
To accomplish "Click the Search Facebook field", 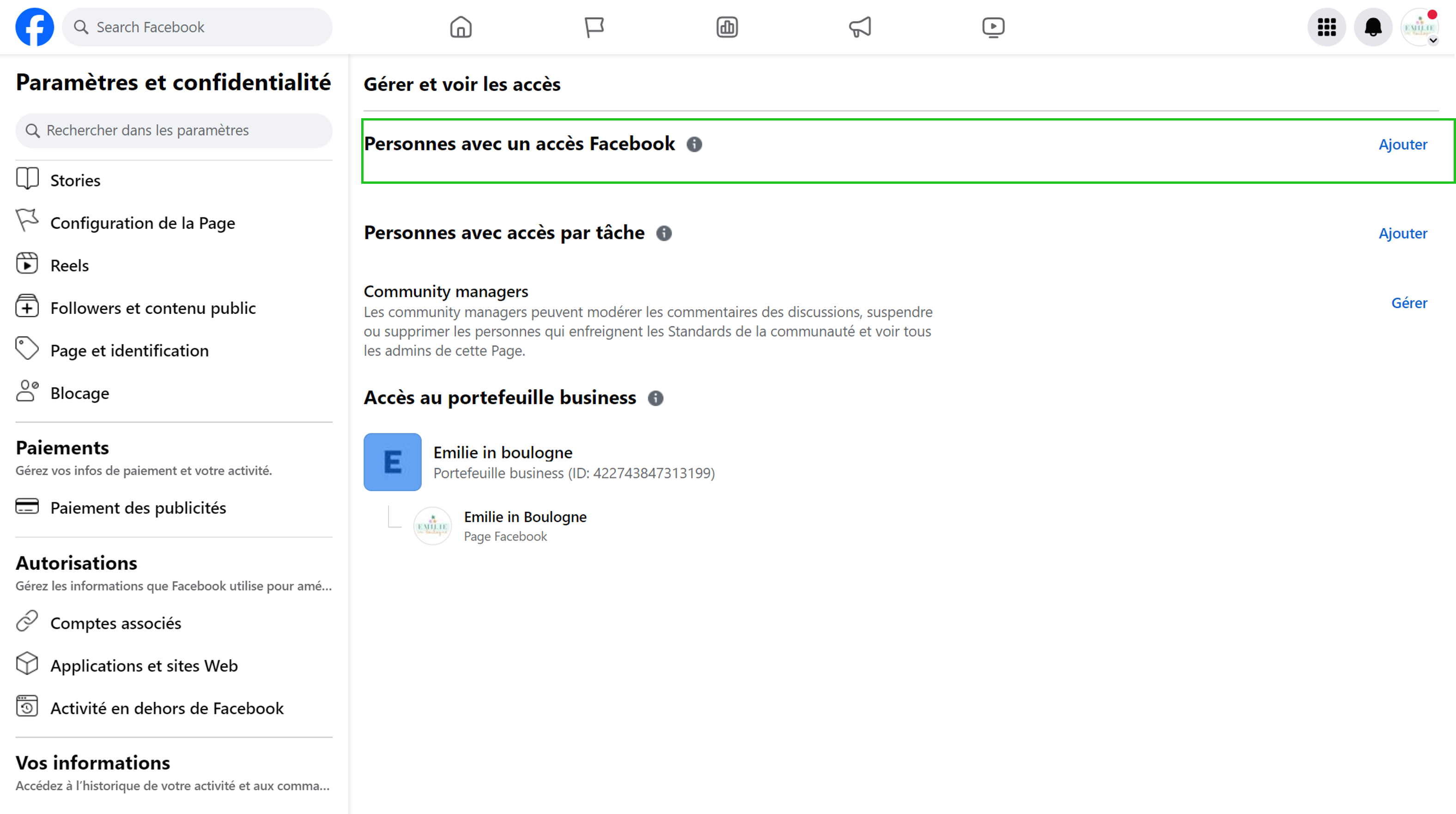I will (197, 27).
